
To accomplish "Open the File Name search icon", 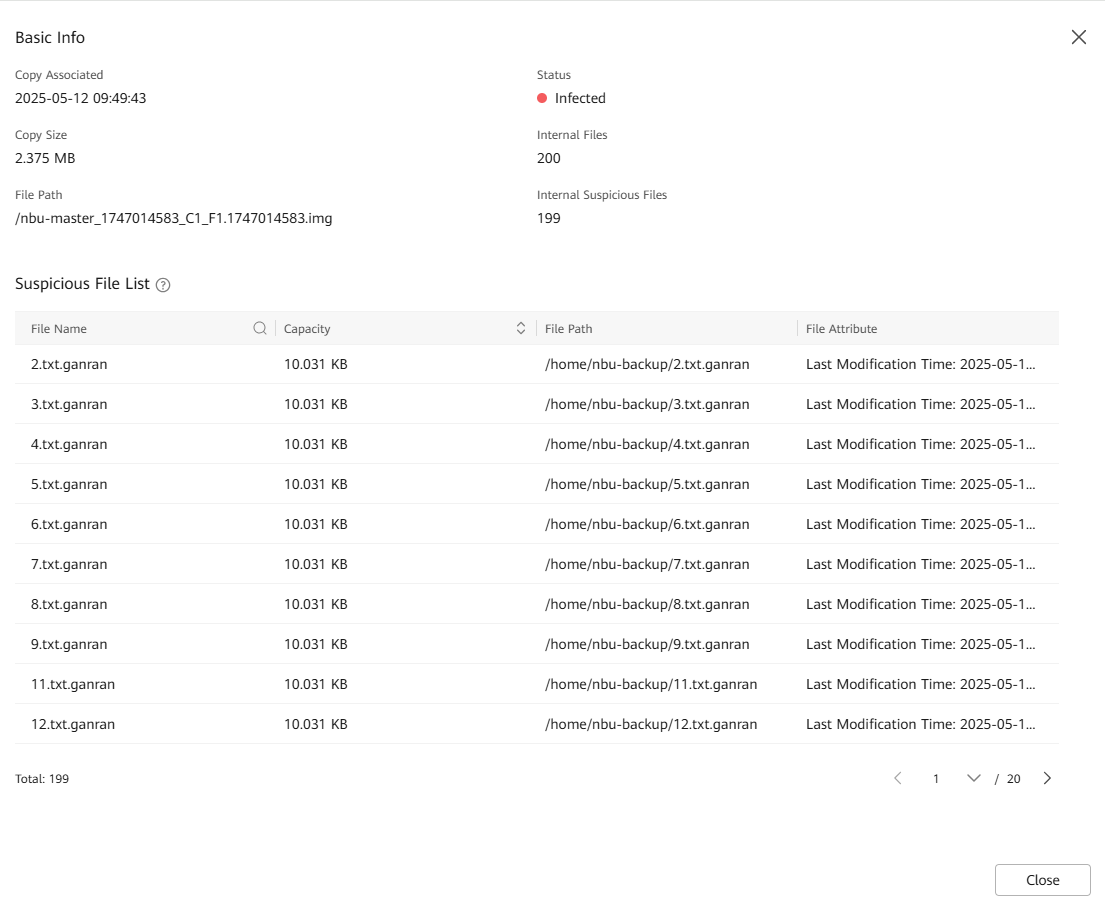I will (260, 328).
